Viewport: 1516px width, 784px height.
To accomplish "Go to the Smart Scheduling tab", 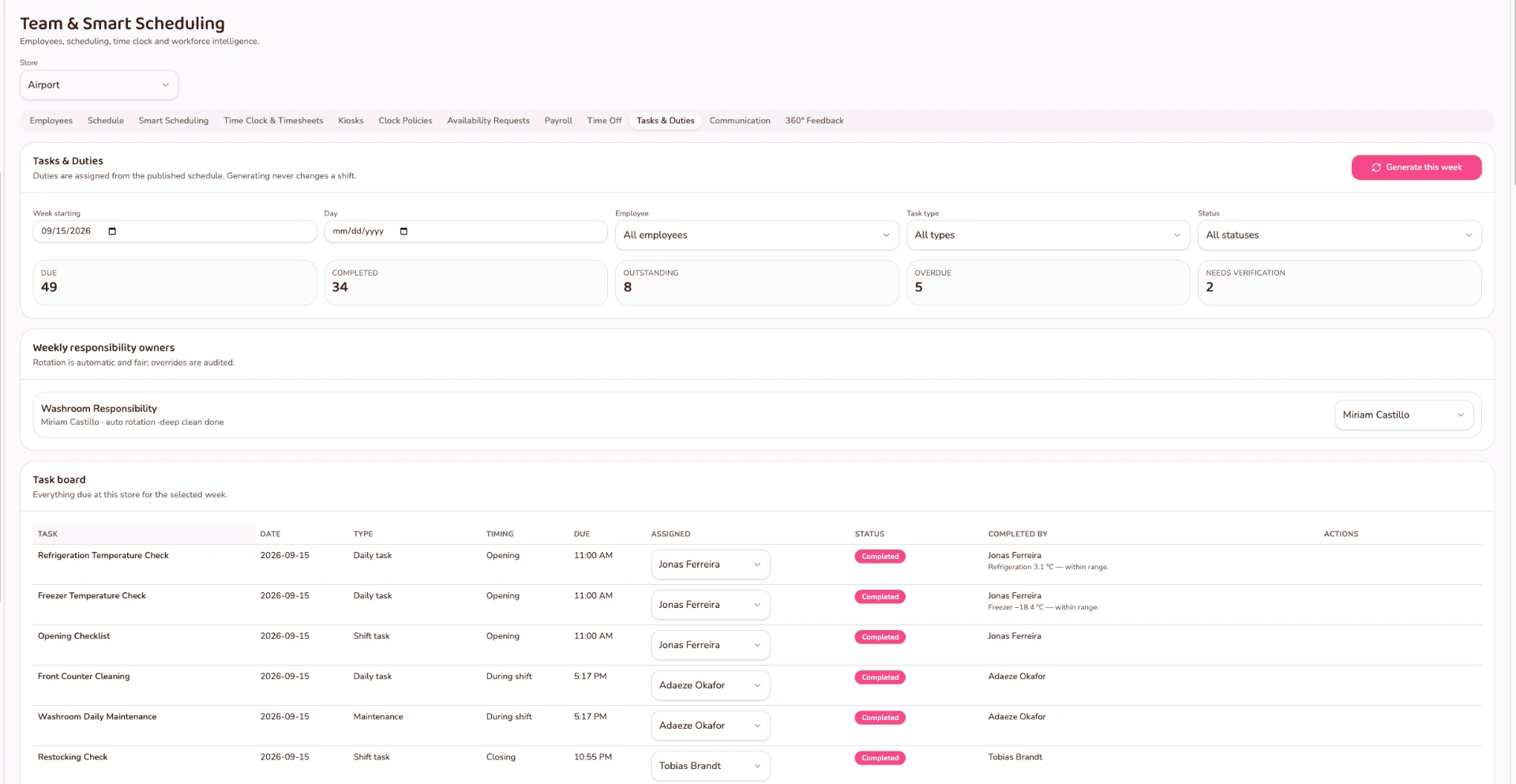I will 174,121.
